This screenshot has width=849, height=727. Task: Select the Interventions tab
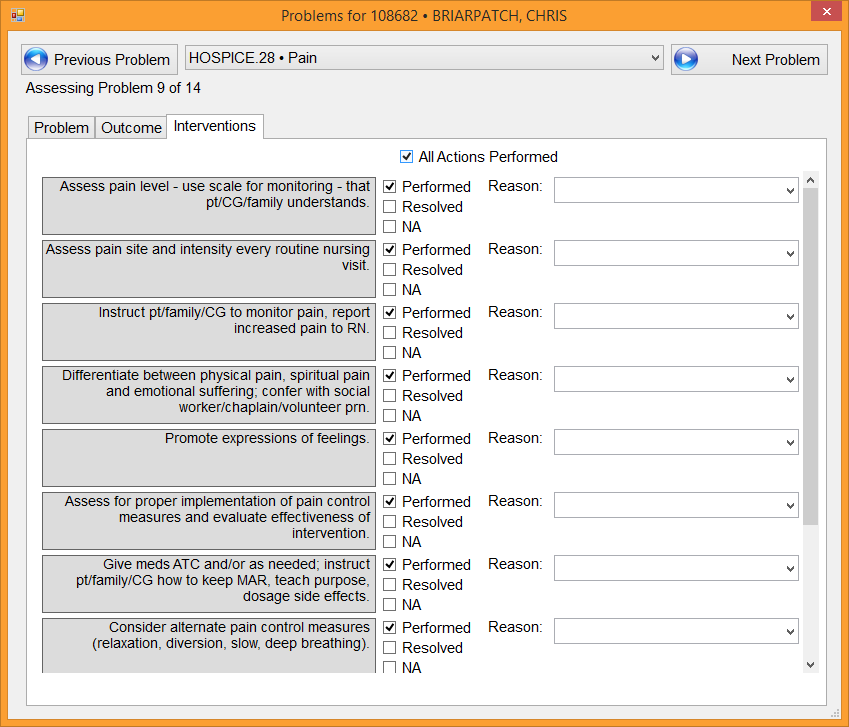214,126
